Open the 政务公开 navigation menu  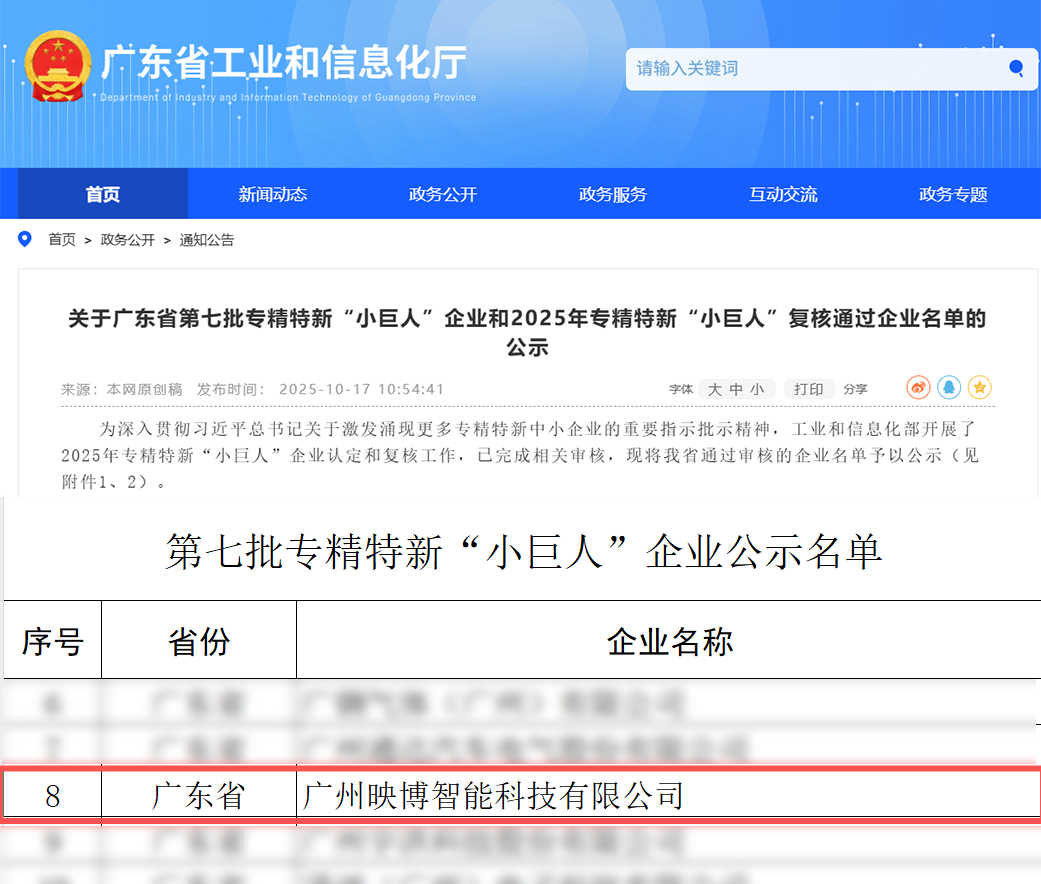tap(441, 194)
